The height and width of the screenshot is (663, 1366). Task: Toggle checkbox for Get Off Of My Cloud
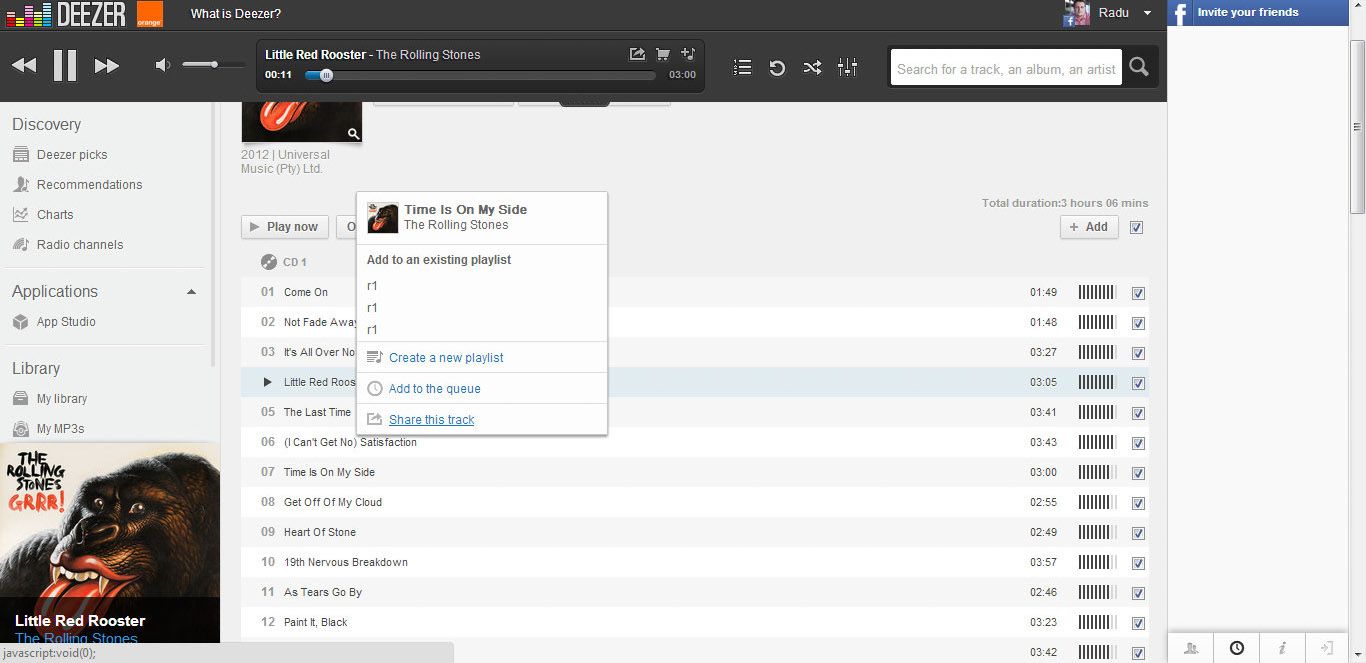1138,503
